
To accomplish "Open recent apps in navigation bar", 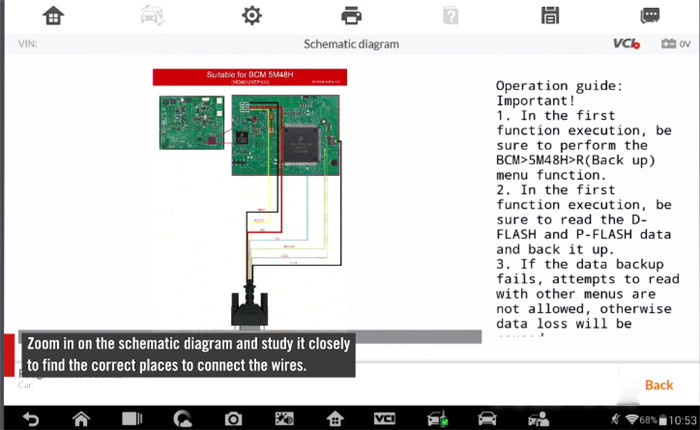I will (x=132, y=419).
